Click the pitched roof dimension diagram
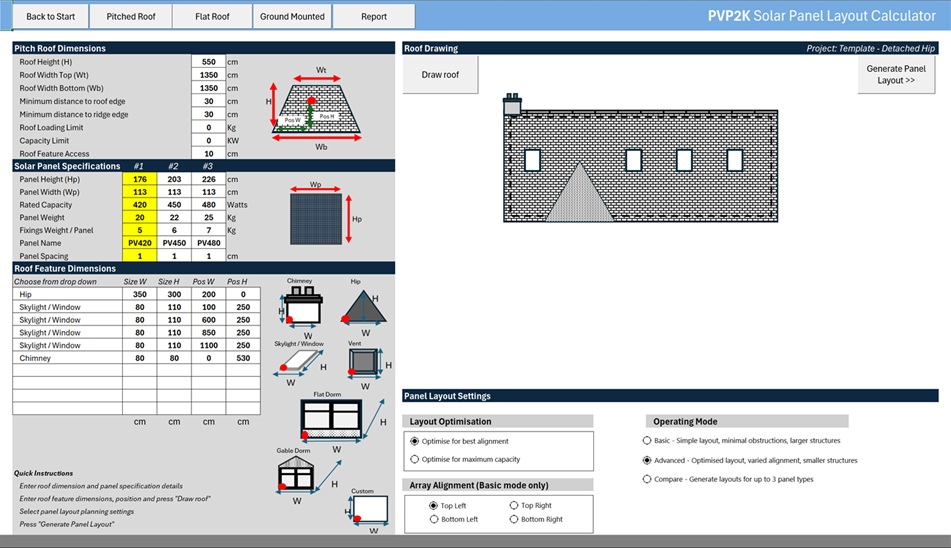The image size is (951, 548). click(x=316, y=107)
